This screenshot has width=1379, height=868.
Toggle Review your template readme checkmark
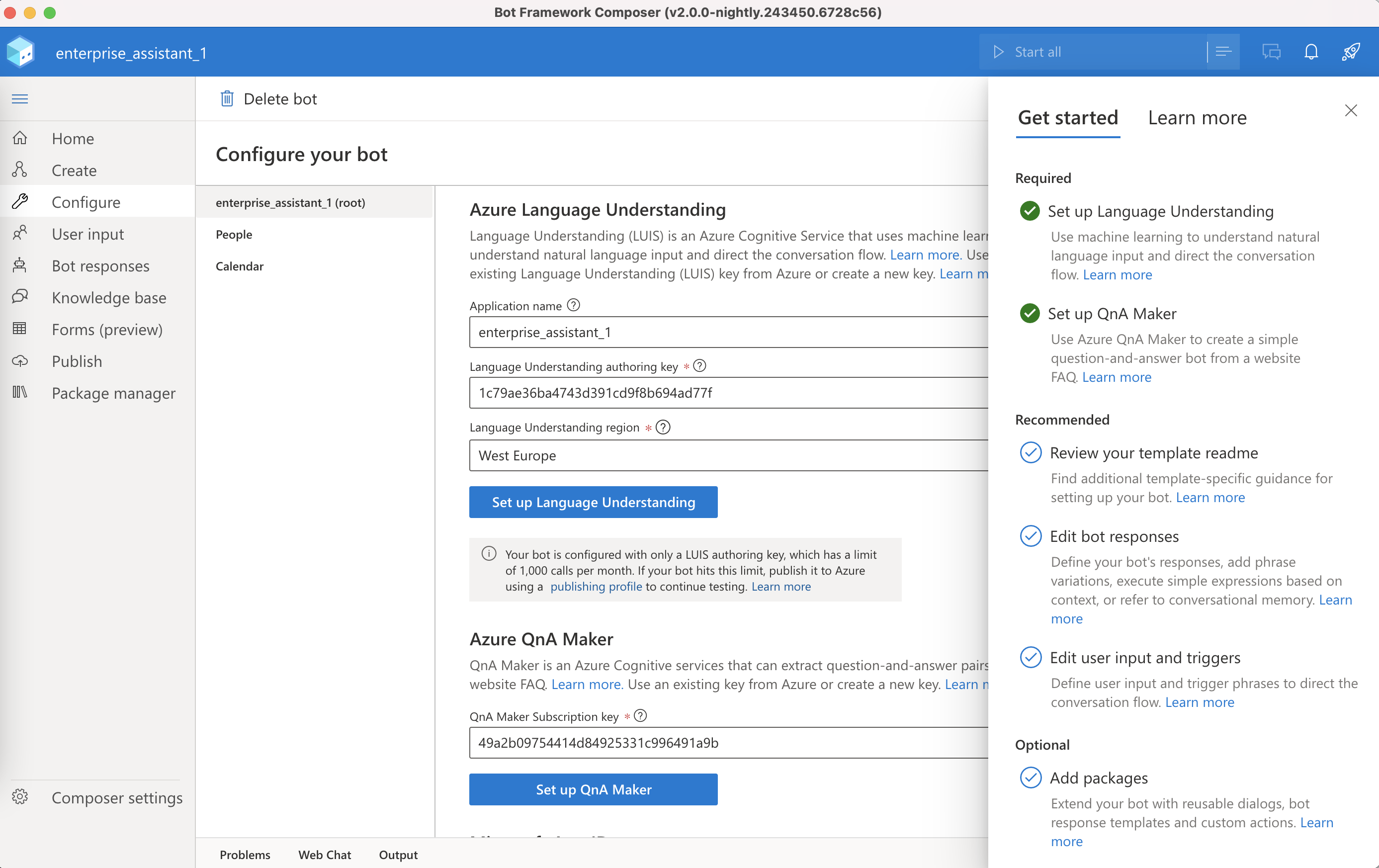point(1030,453)
